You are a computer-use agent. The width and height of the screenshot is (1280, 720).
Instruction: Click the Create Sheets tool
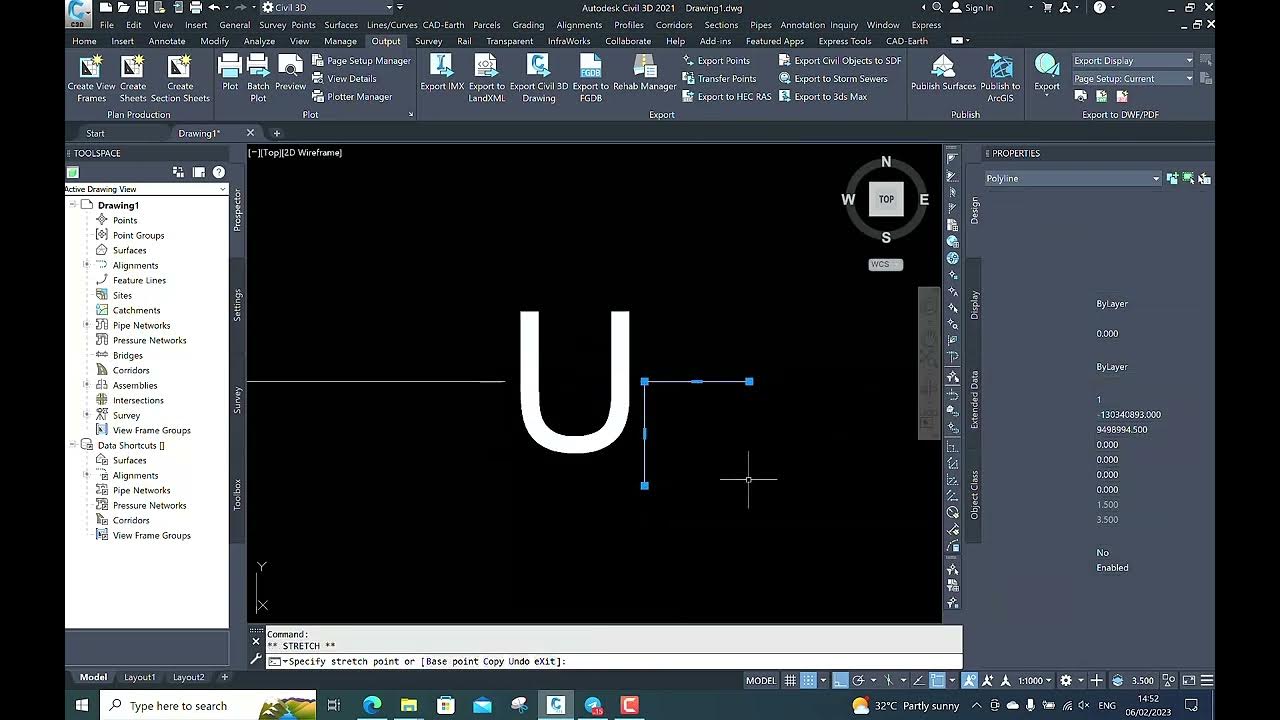point(133,78)
